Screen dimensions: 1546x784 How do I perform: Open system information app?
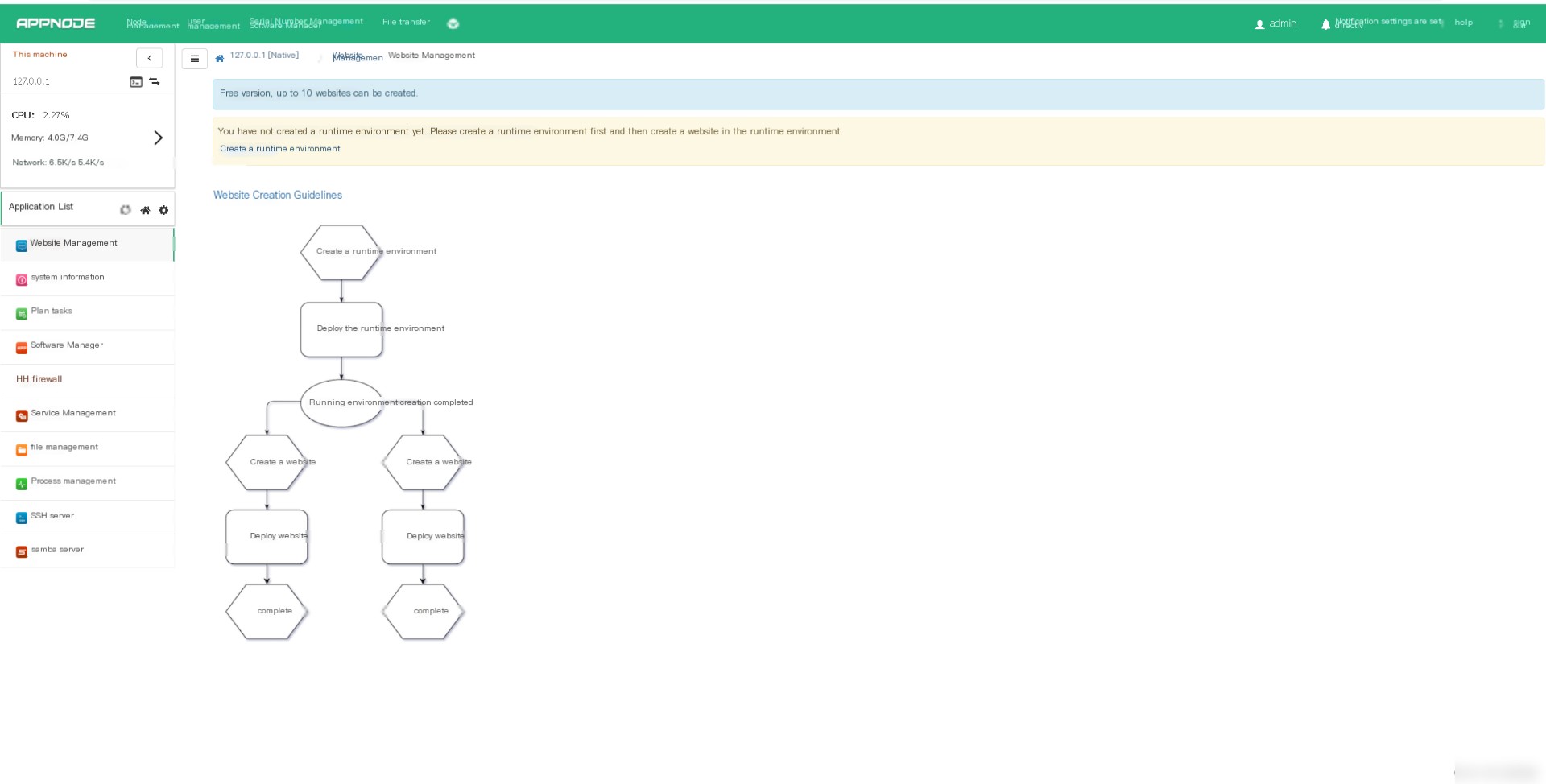click(x=87, y=279)
